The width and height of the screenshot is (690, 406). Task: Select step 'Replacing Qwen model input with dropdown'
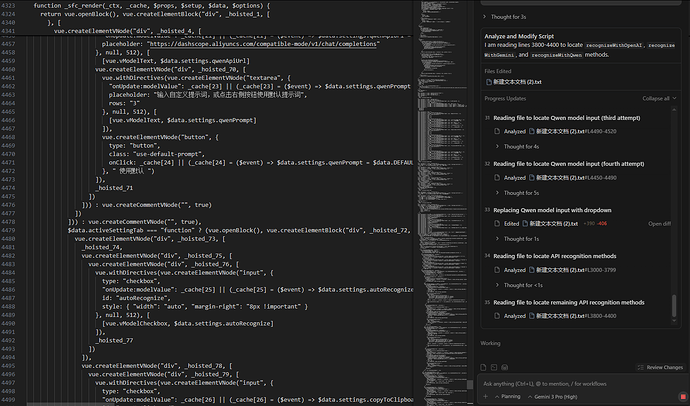552,210
